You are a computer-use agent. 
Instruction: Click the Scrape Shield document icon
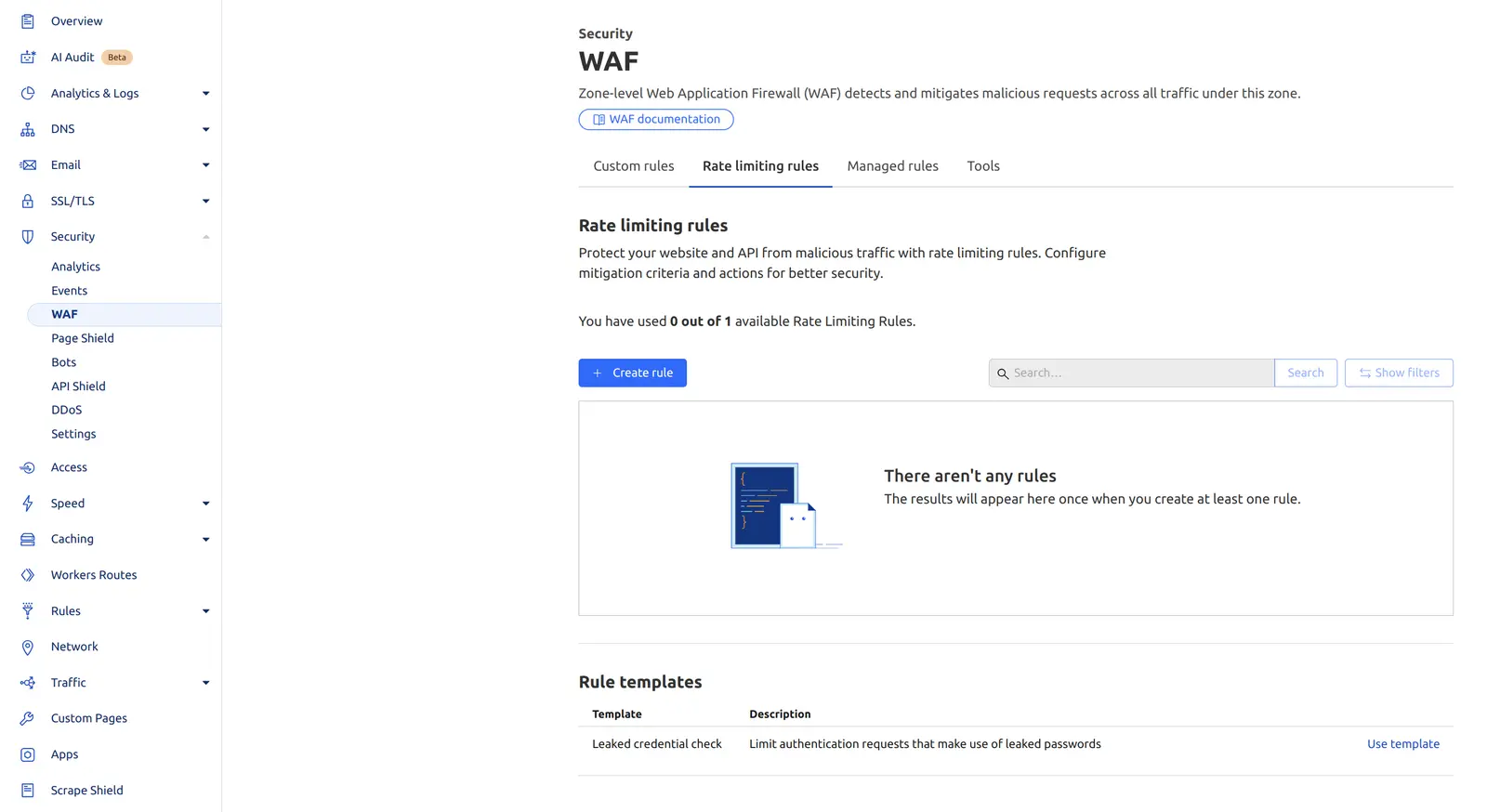point(28,791)
